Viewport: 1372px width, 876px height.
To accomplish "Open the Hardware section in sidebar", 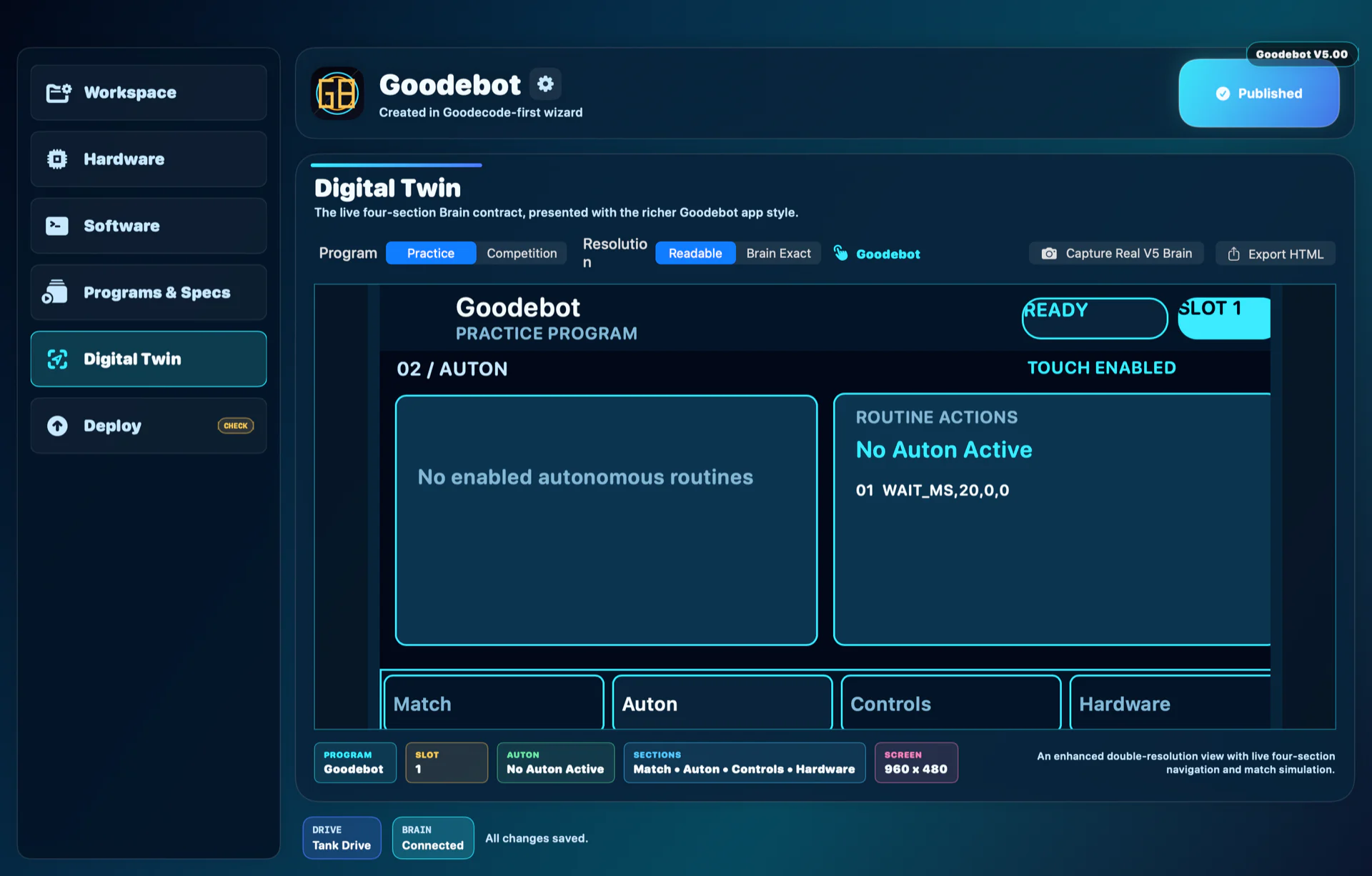I will click(149, 159).
